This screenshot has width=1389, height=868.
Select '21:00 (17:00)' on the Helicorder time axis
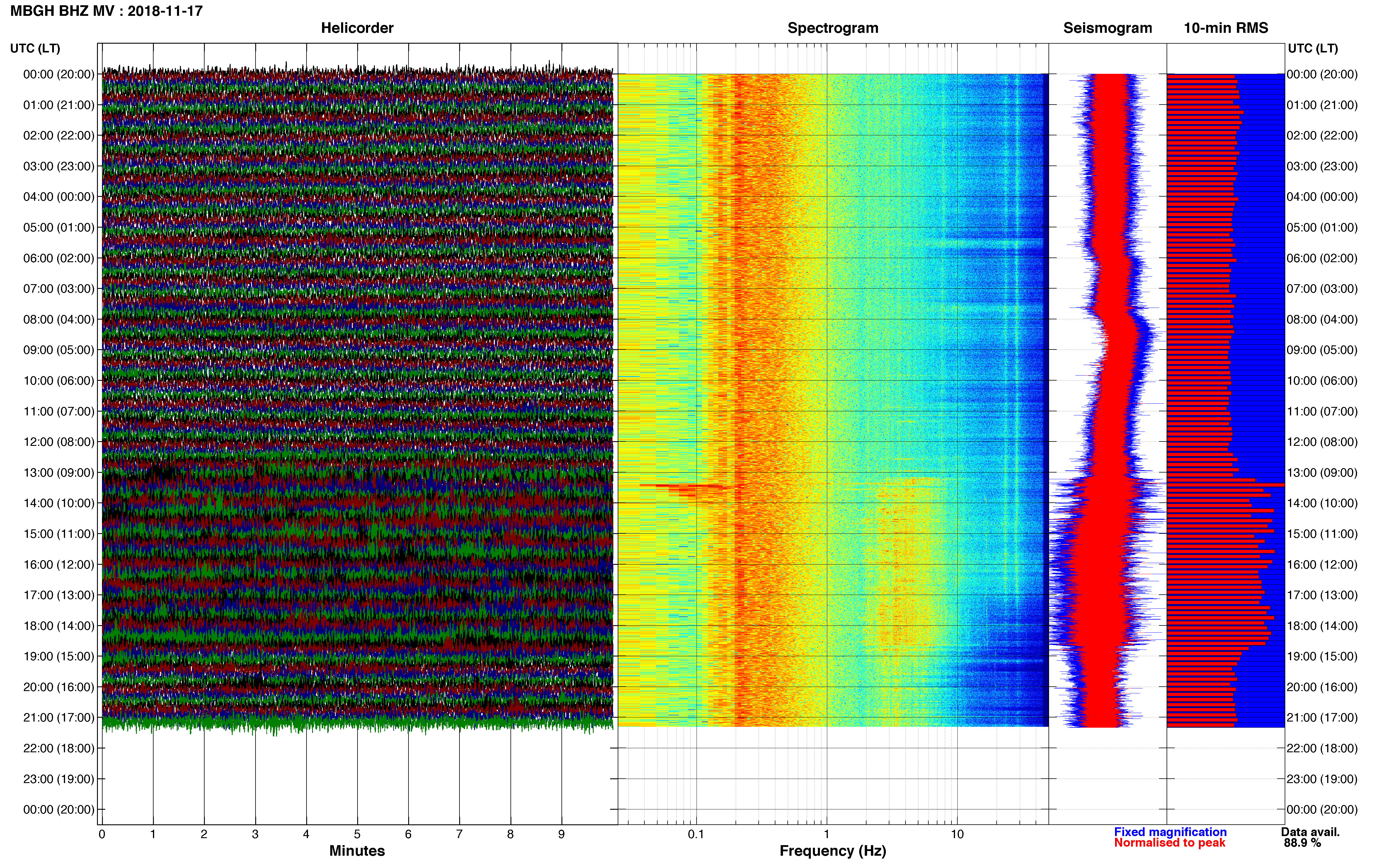[59, 718]
